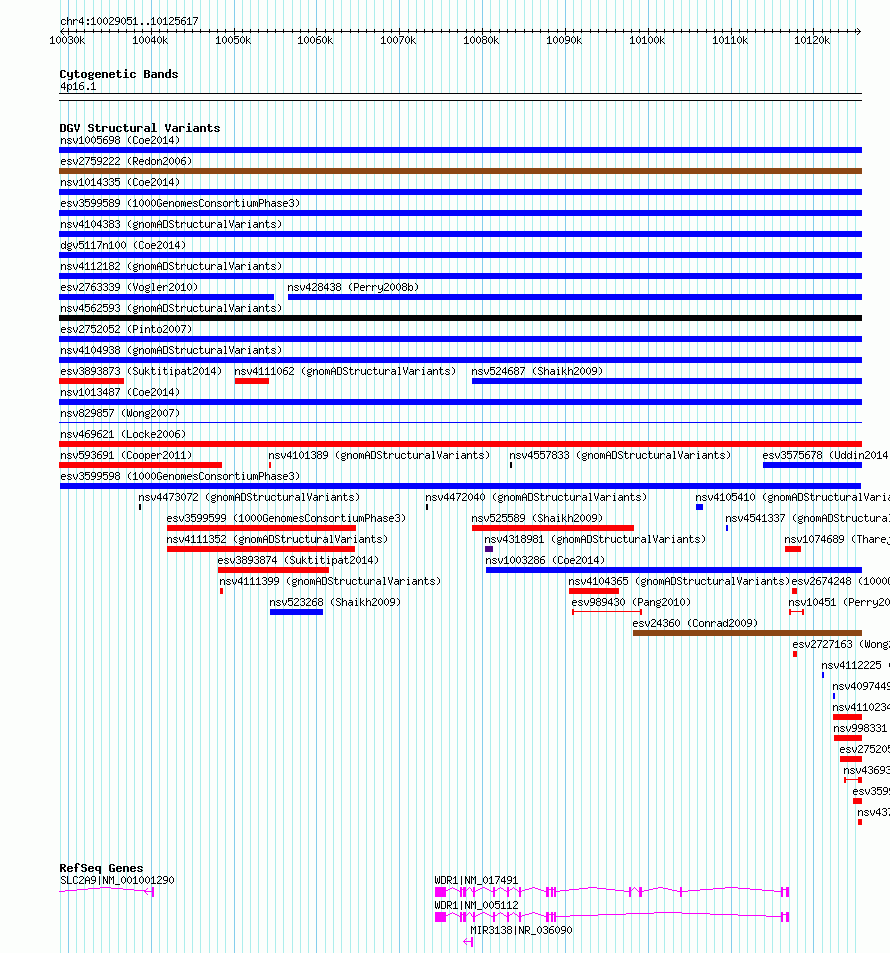Open nsv524687 (Shaikh2009) variant label
The image size is (890, 953).
[x=537, y=371]
